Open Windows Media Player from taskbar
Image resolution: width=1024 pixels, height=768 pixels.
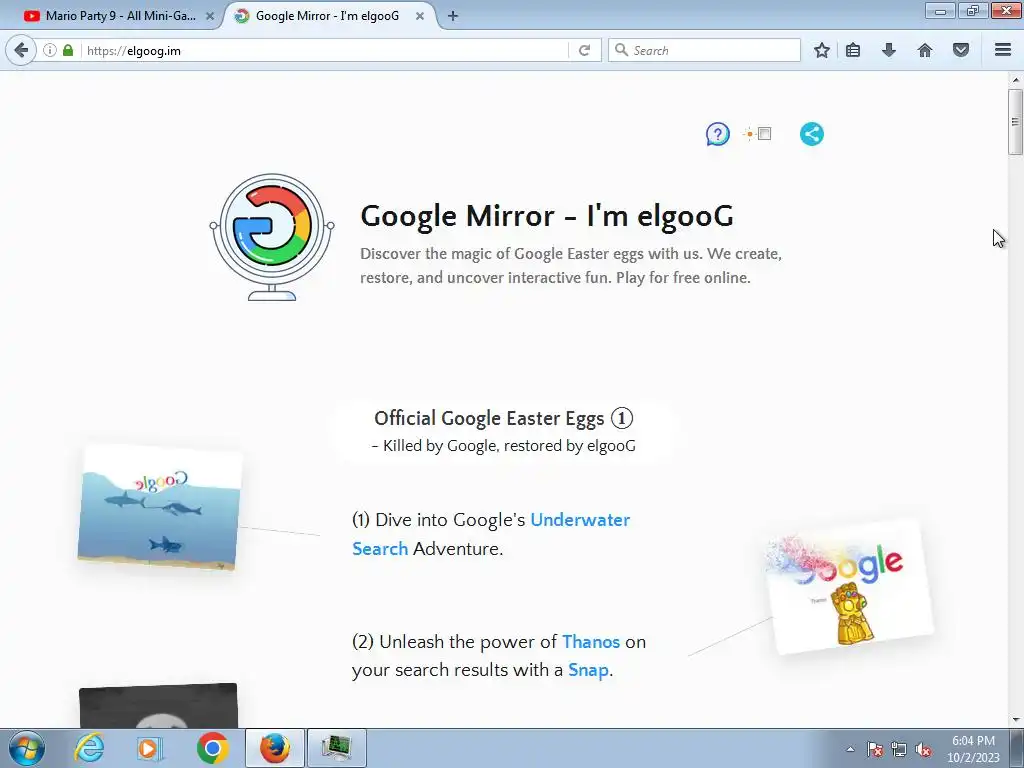pyautogui.click(x=149, y=748)
